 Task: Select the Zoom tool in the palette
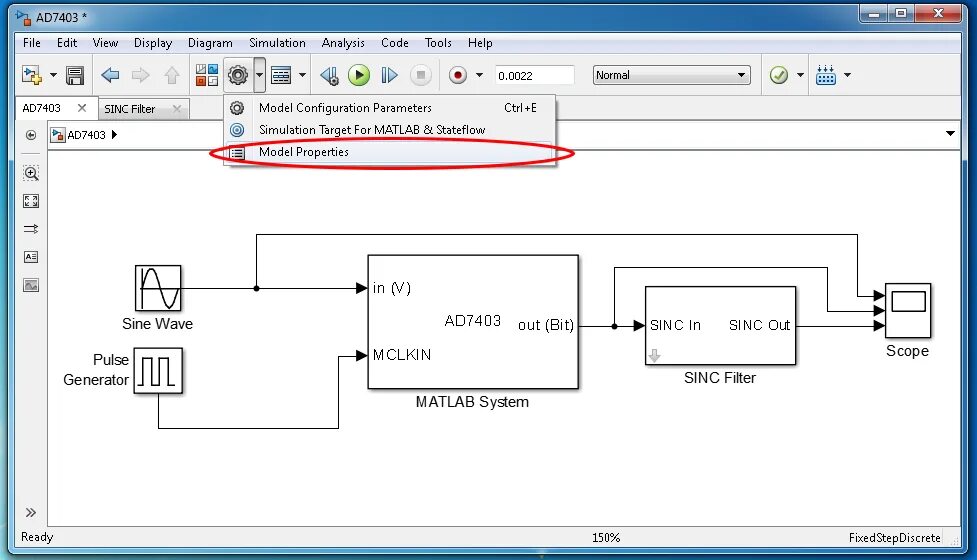click(31, 173)
